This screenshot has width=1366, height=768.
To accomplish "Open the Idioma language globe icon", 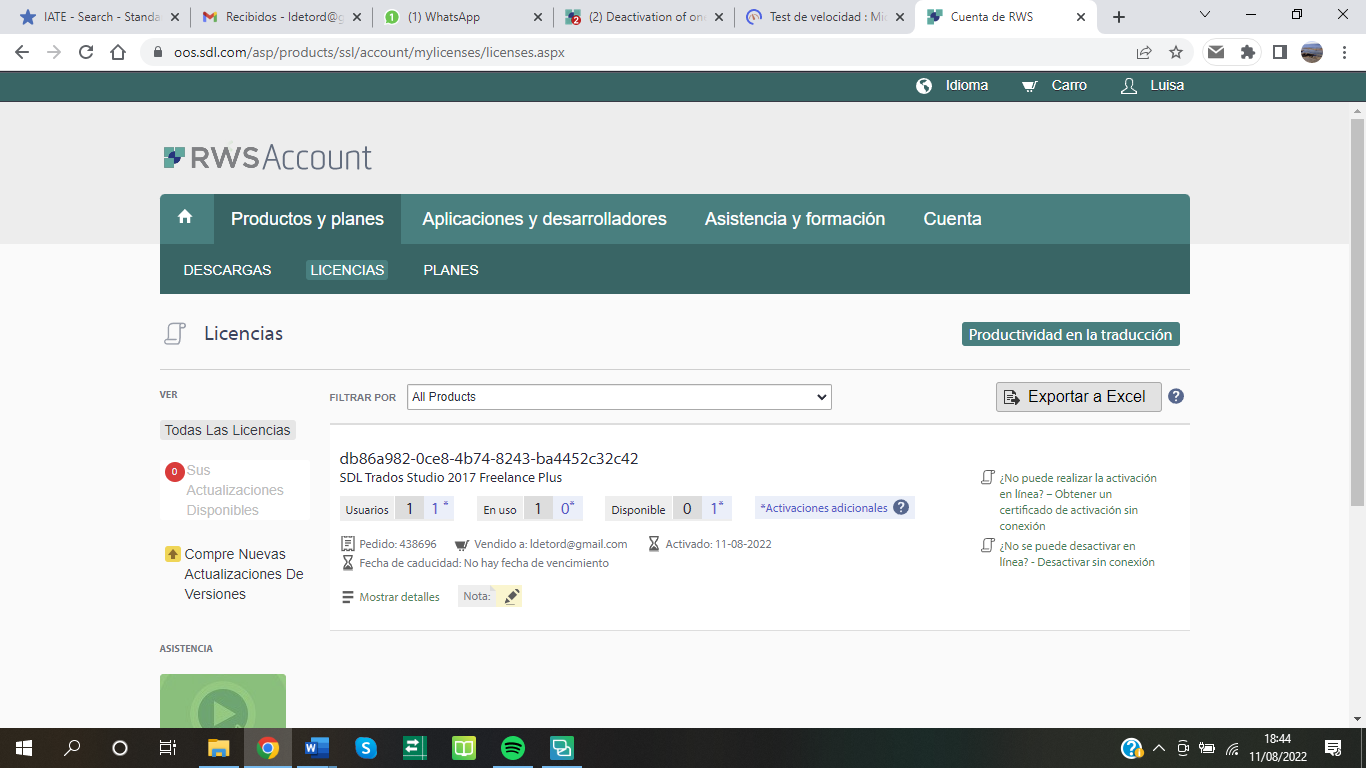I will 926,86.
